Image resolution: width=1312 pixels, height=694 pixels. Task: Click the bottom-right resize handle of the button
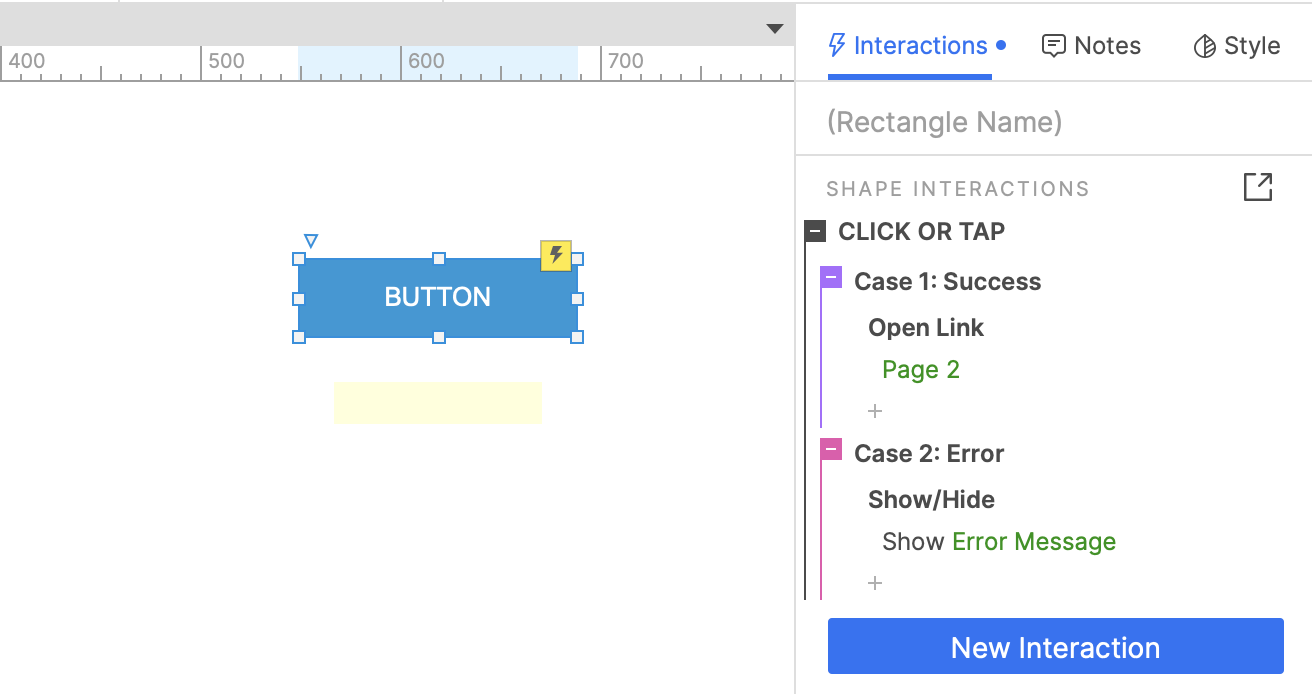(577, 337)
